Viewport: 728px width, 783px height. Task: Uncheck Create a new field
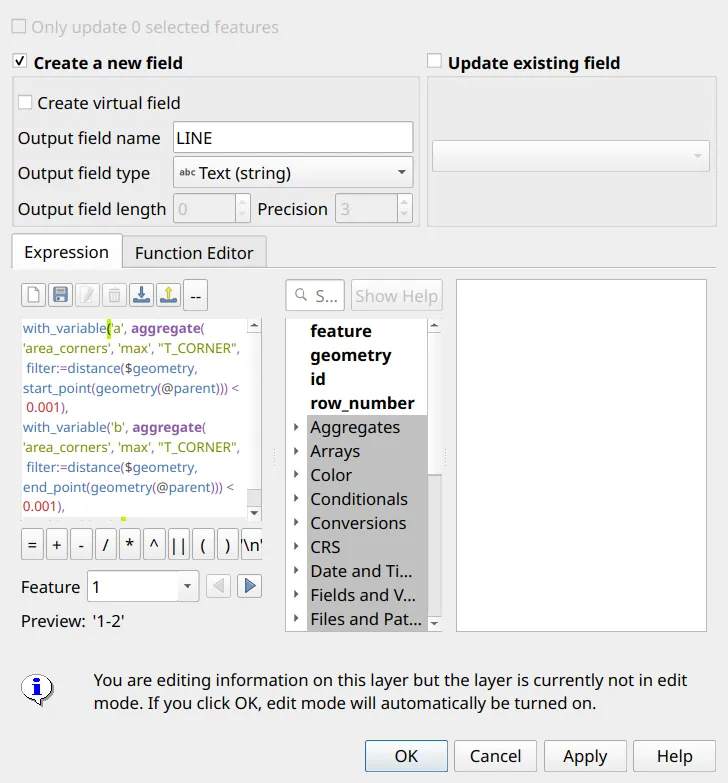[19, 61]
